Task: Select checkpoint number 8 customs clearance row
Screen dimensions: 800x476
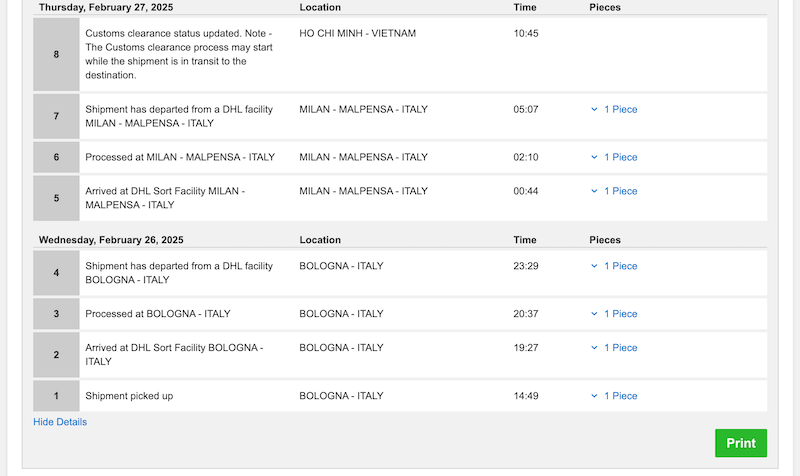Action: (x=400, y=55)
